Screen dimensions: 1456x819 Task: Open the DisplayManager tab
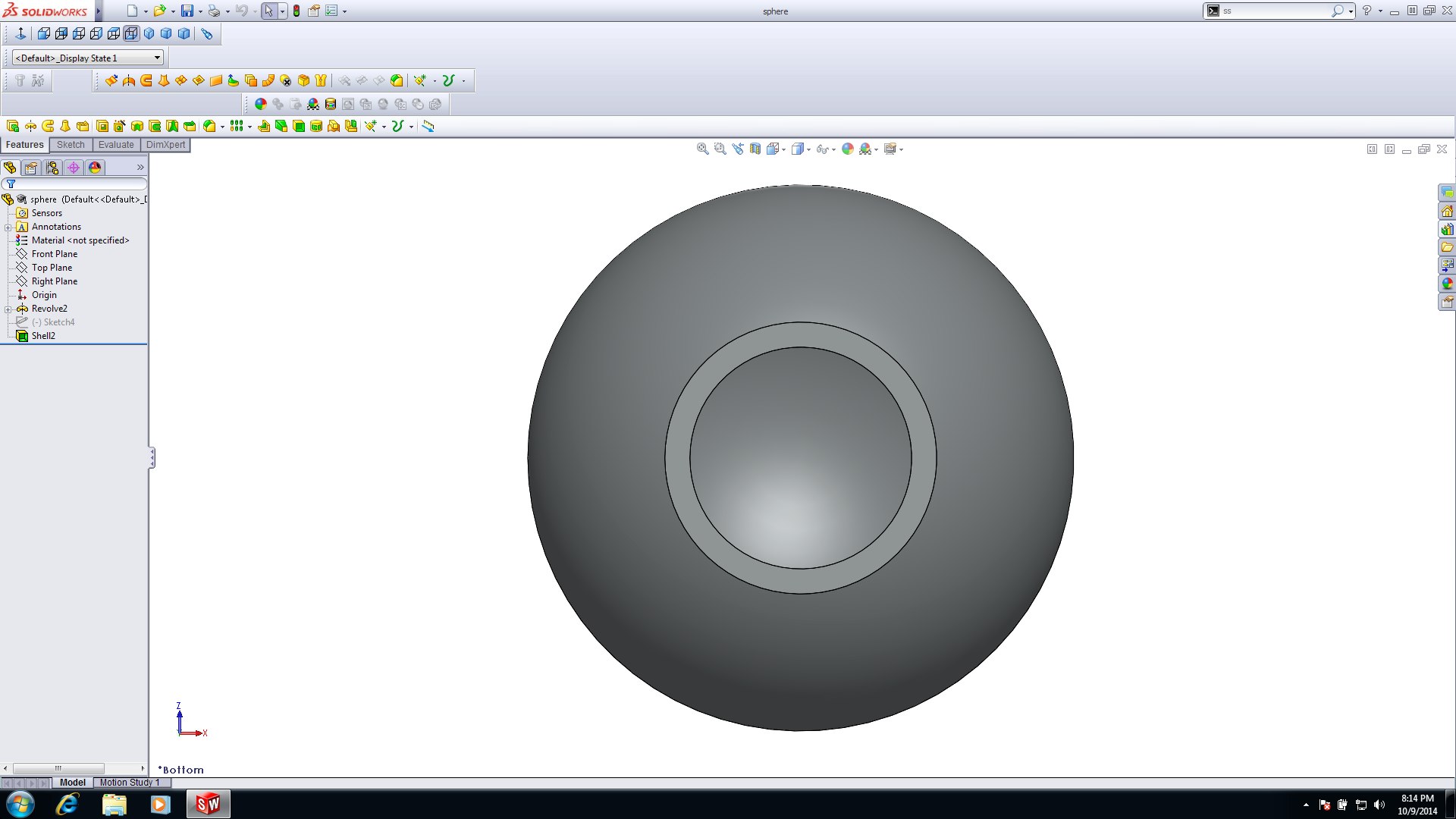[x=95, y=168]
